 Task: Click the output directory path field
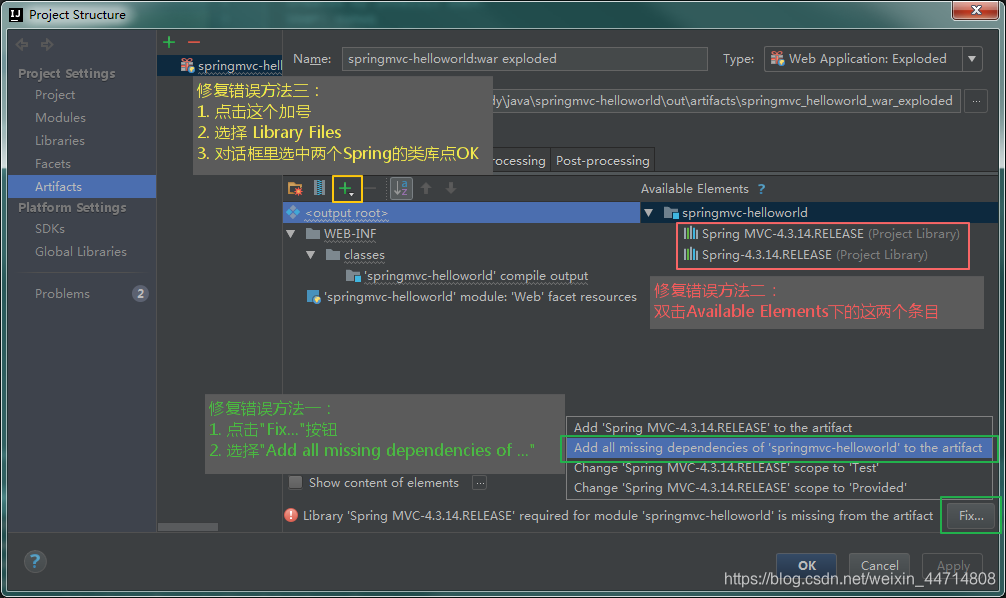point(726,101)
